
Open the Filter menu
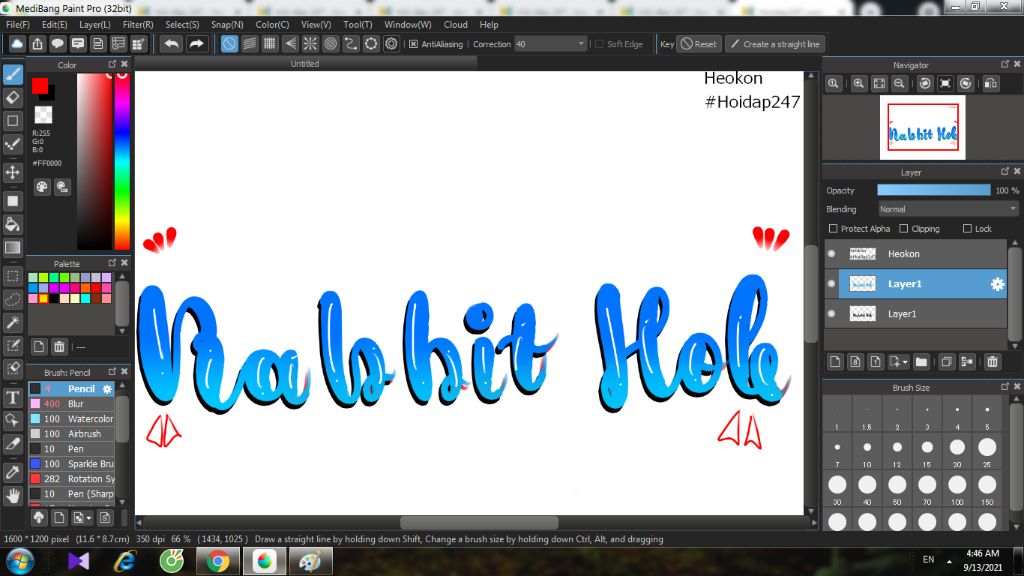[138, 25]
